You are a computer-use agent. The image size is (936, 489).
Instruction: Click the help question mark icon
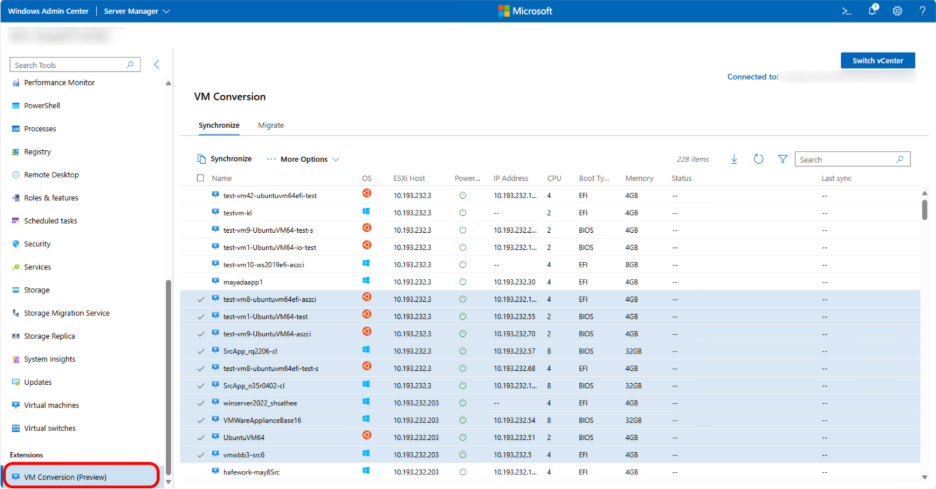tap(922, 11)
